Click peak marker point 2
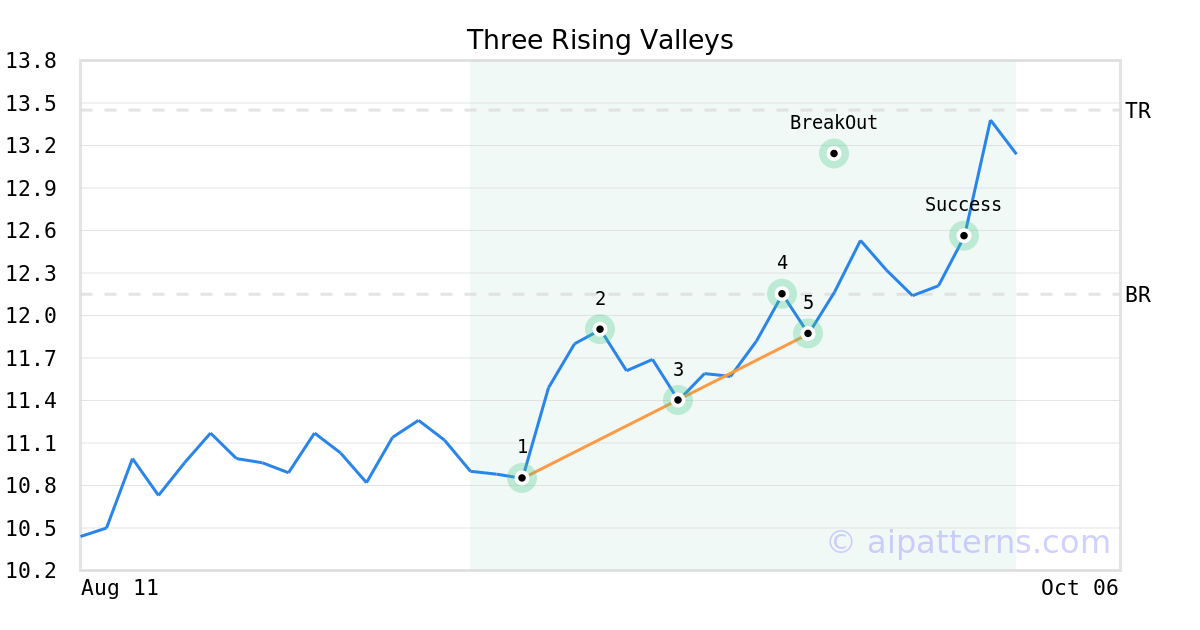 600,329
